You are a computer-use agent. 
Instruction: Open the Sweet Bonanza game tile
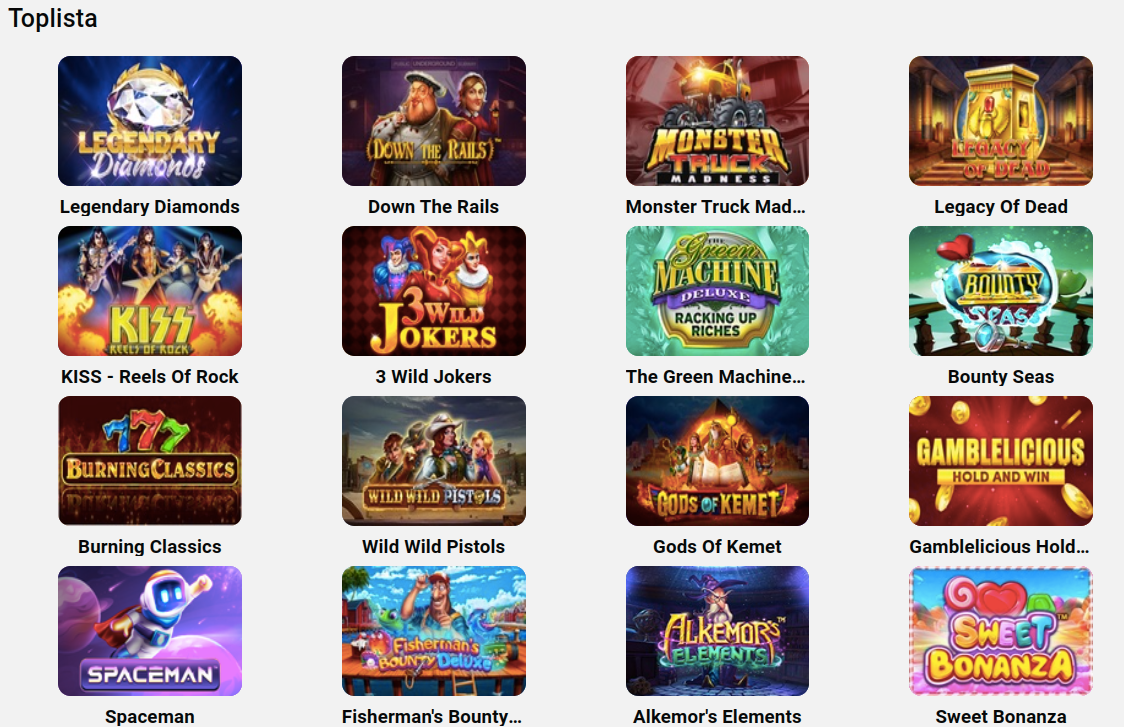[1001, 631]
